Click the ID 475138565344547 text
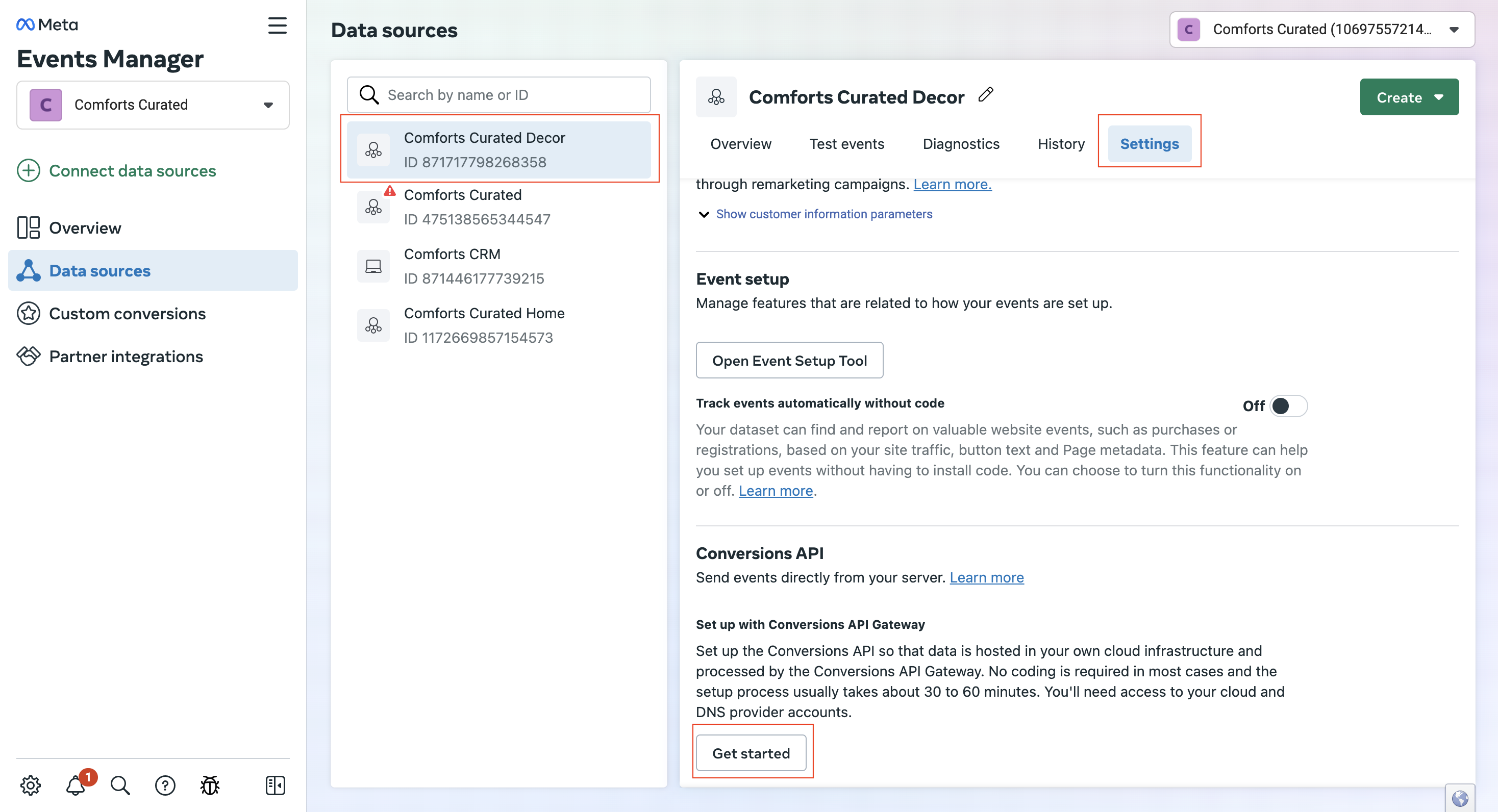Image resolution: width=1498 pixels, height=812 pixels. click(477, 219)
